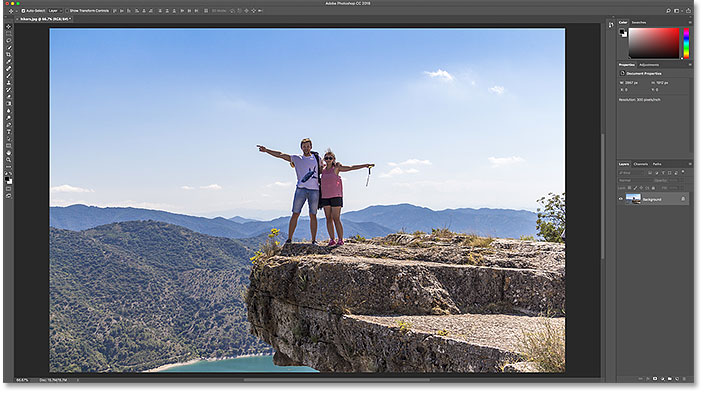The height and width of the screenshot is (394, 704).
Task: Select the Zoom tool
Action: pos(9,160)
